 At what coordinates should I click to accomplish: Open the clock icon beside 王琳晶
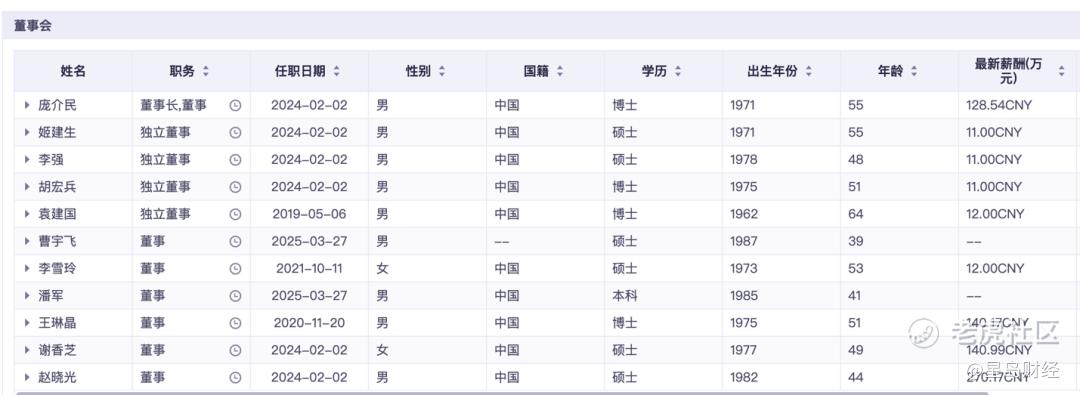235,323
